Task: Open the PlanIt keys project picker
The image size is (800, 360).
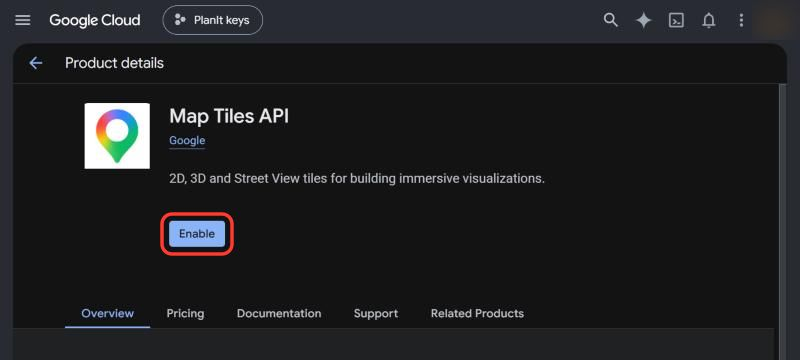Action: 213,20
